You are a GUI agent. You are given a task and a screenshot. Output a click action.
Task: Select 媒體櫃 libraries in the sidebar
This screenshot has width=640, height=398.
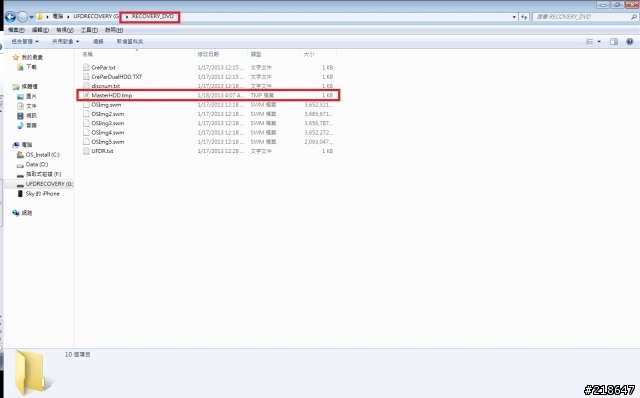pos(29,87)
